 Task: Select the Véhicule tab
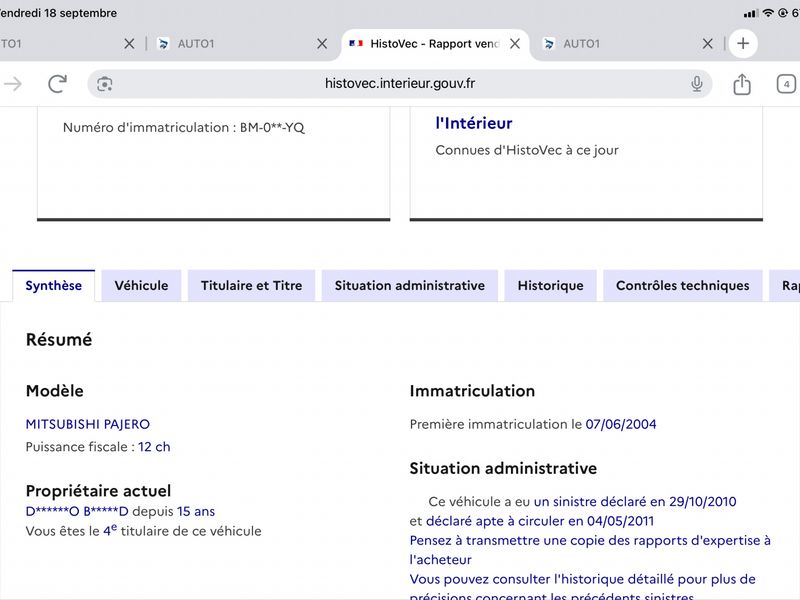coord(141,286)
